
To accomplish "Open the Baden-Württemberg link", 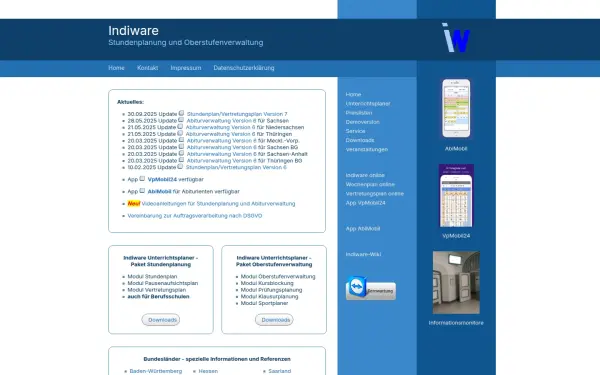I will point(156,371).
